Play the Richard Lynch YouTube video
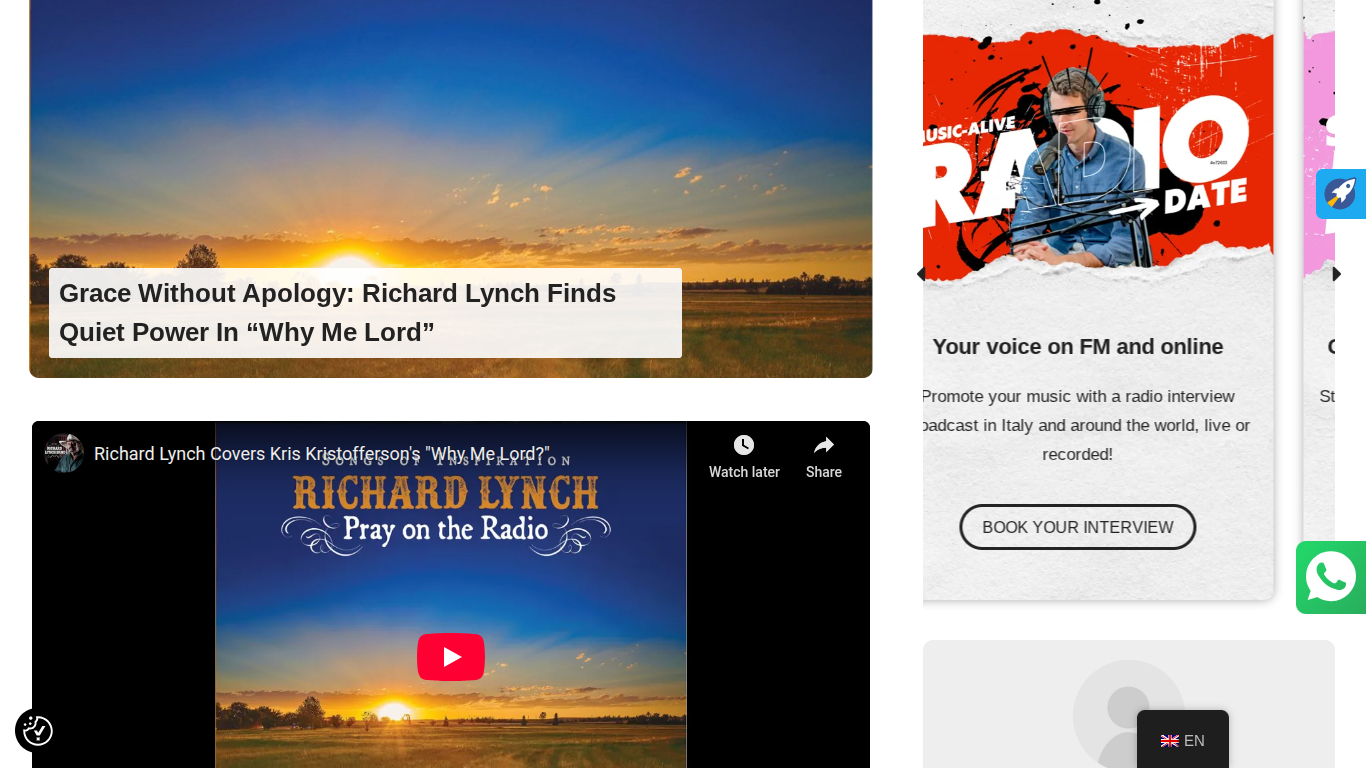1366x768 pixels. coord(451,657)
